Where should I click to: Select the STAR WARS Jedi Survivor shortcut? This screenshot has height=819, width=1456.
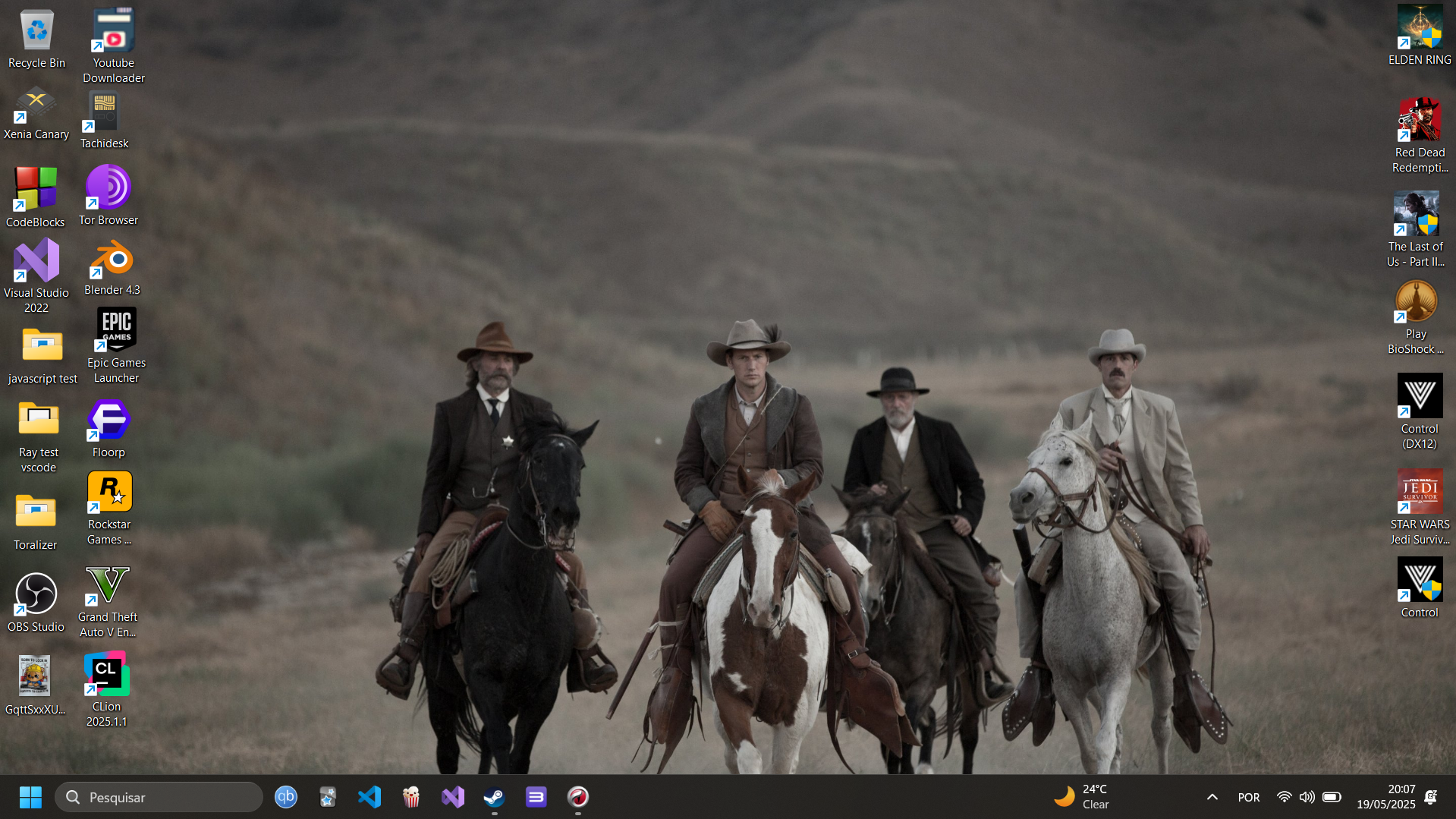tap(1420, 508)
